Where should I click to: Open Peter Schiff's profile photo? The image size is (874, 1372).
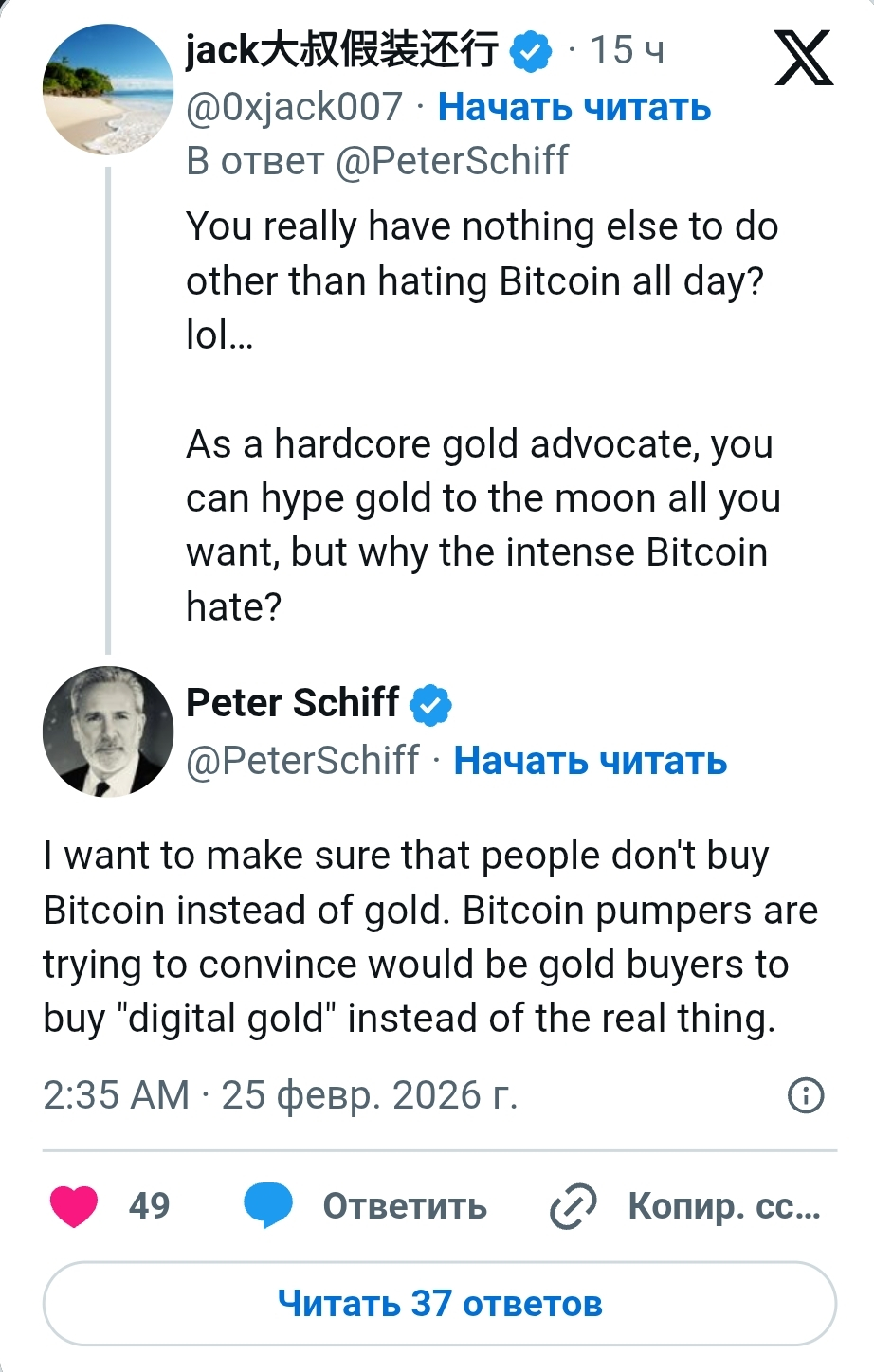tap(108, 731)
